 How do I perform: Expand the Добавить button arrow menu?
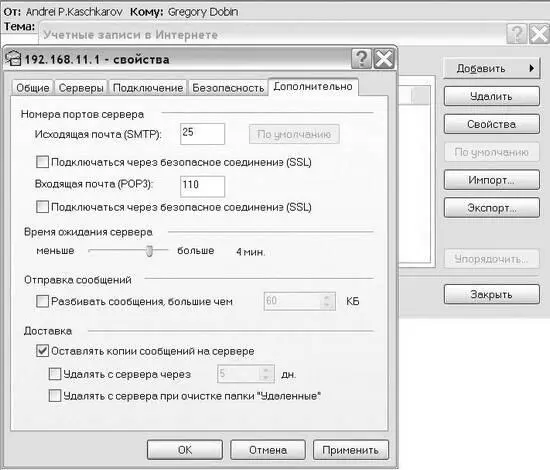point(532,68)
